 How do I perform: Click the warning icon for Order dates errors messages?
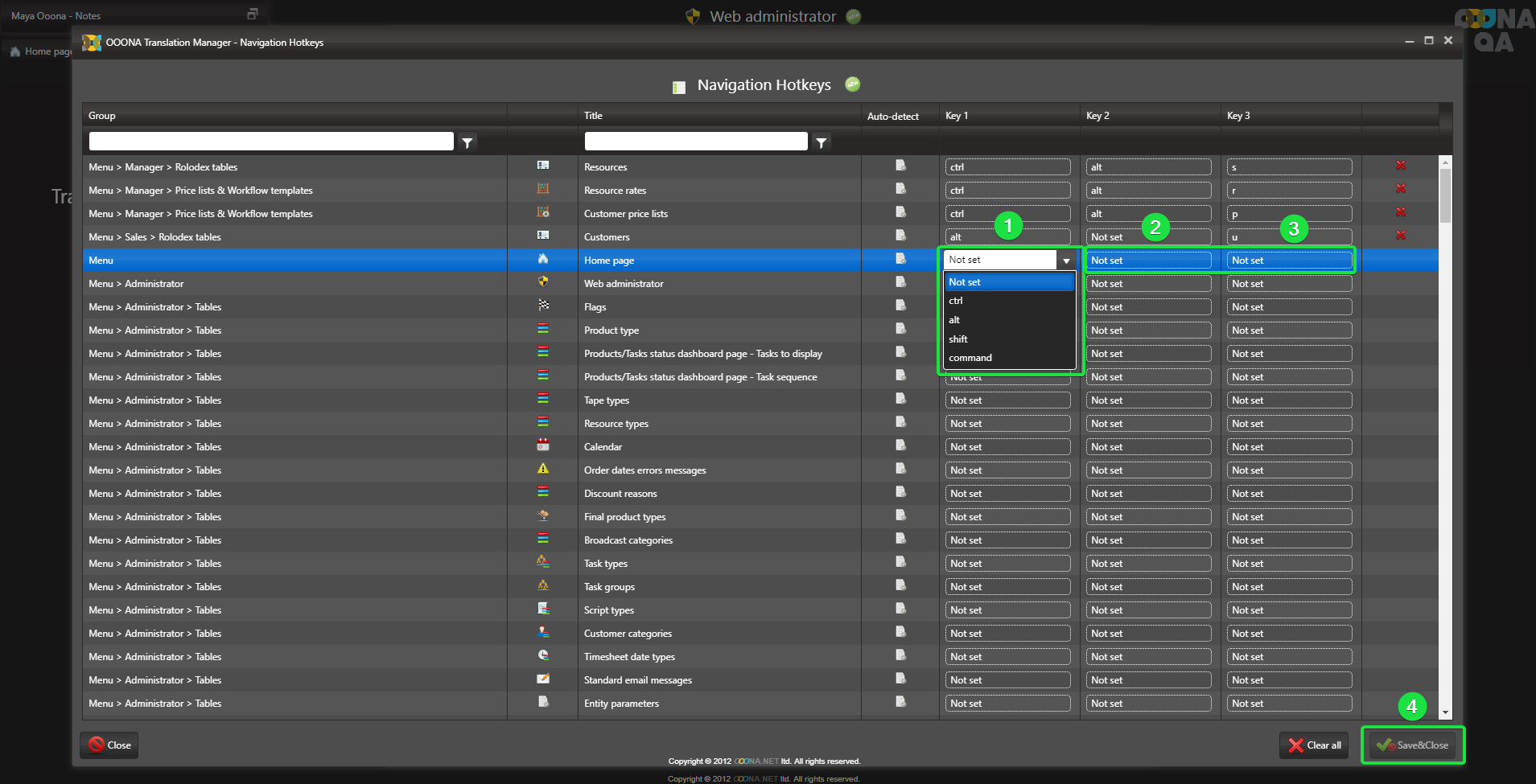coord(543,469)
